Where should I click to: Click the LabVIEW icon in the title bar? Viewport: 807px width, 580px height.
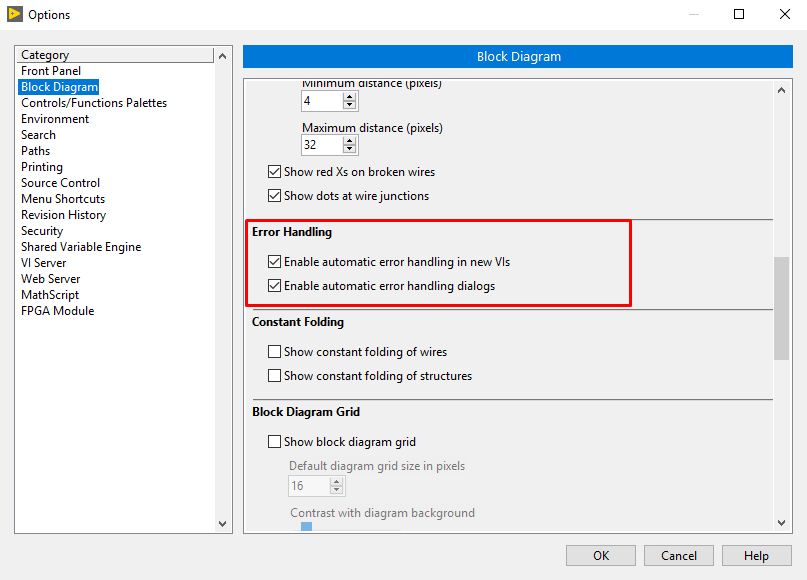17,14
